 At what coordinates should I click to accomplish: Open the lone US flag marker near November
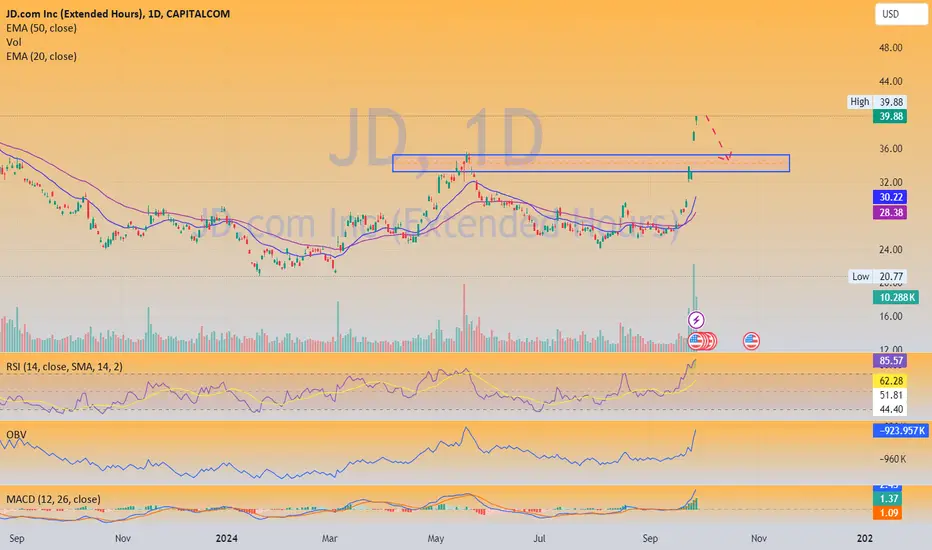point(751,341)
